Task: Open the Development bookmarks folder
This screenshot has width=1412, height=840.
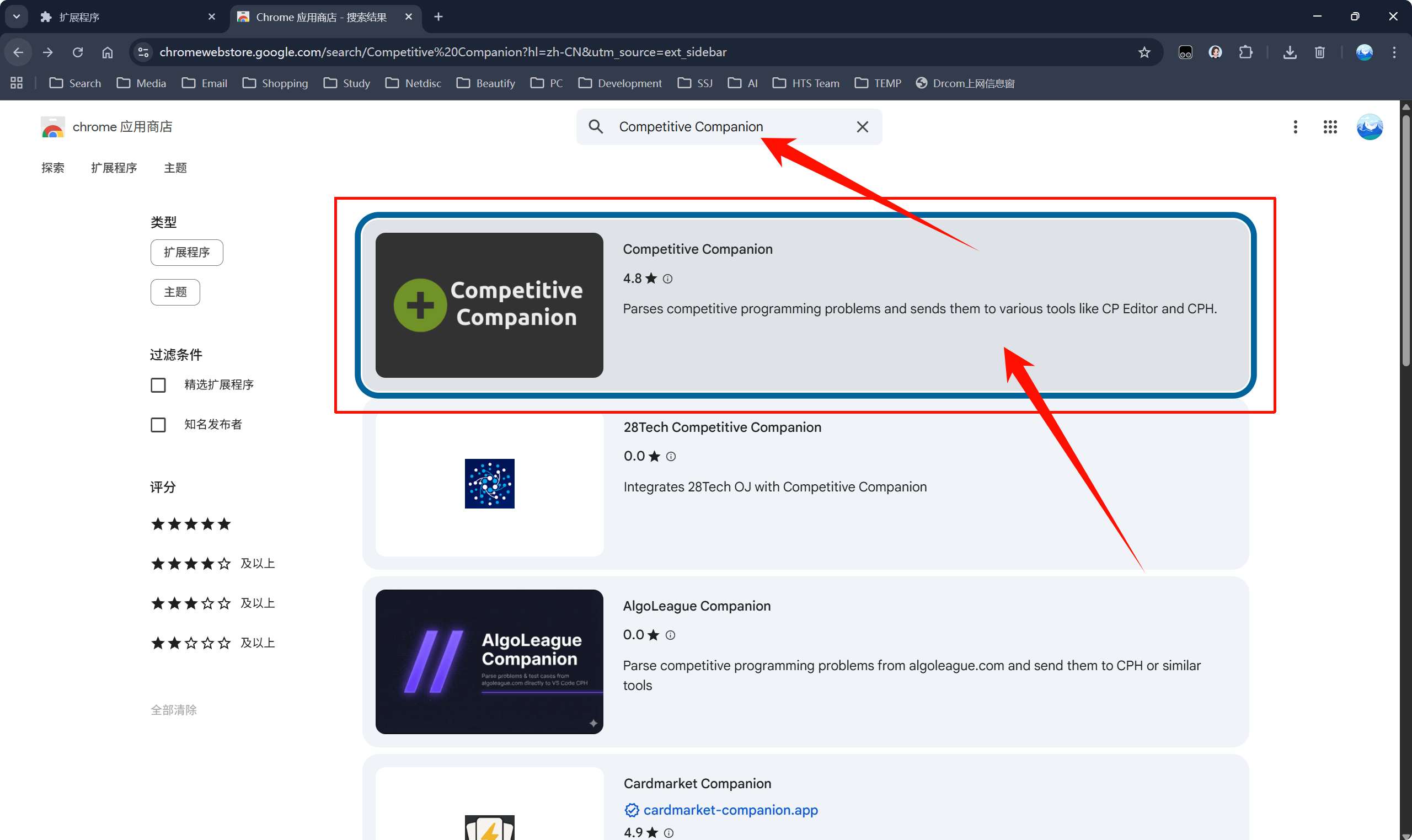Action: click(x=621, y=83)
